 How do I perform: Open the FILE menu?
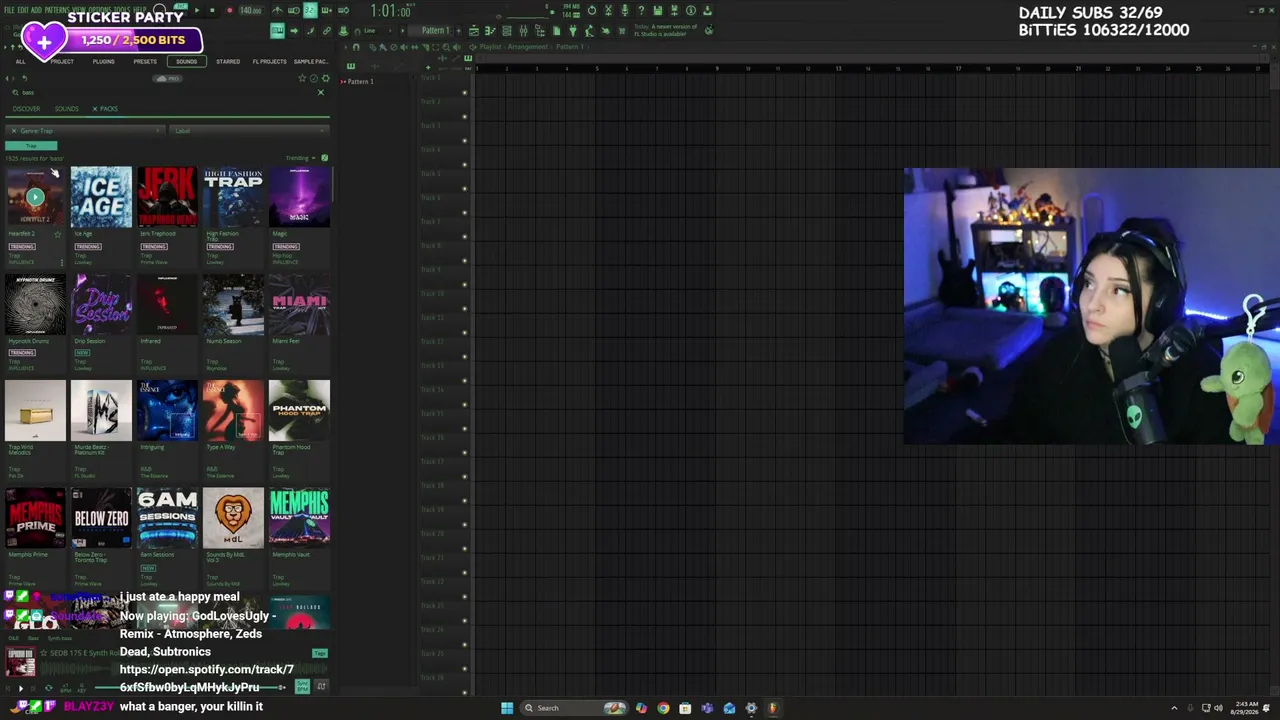click(x=9, y=10)
